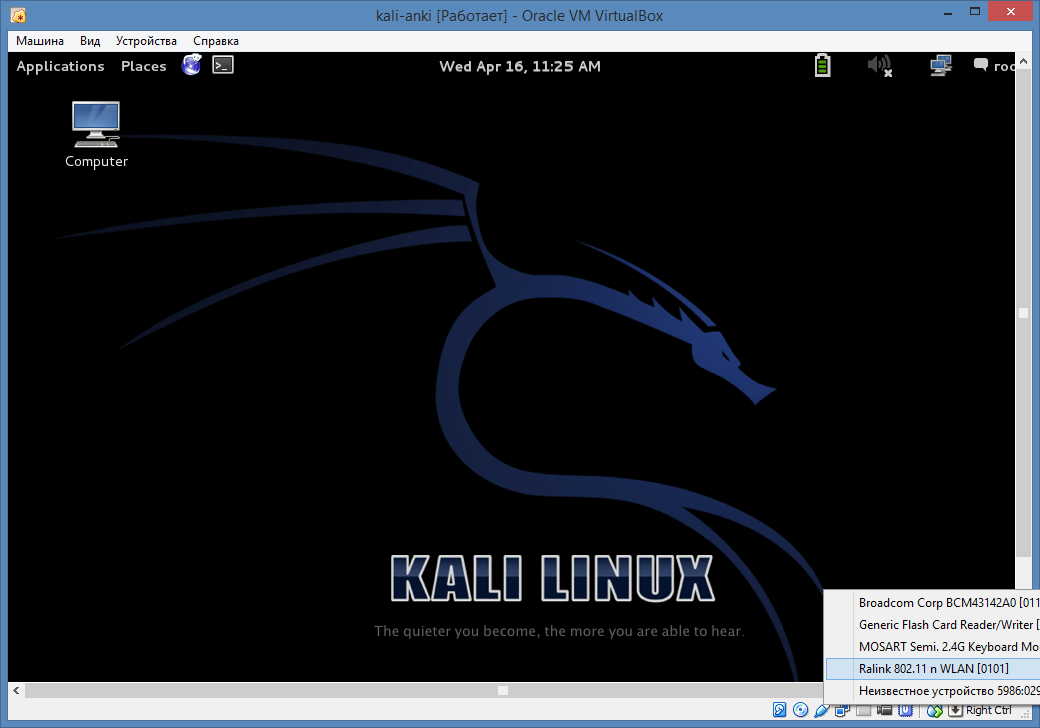Viewport: 1040px width, 728px height.
Task: Click the network connection icon in Kali panel
Action: [941, 66]
